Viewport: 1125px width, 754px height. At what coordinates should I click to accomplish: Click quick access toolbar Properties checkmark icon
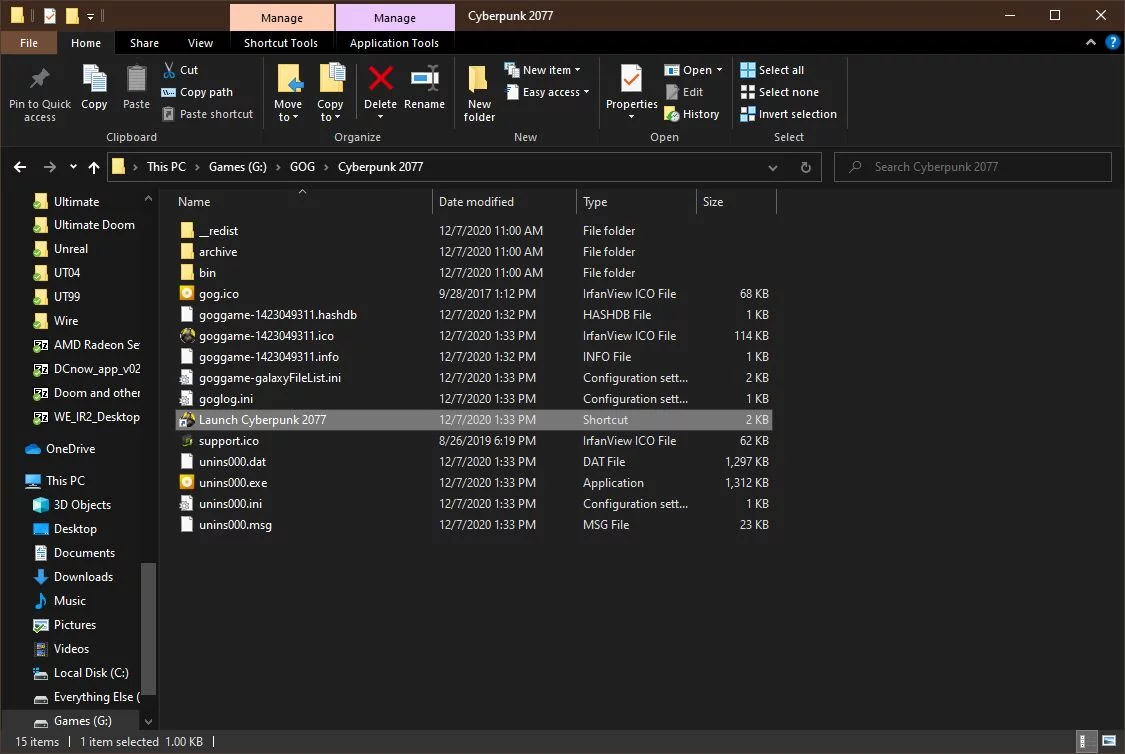click(x=50, y=15)
